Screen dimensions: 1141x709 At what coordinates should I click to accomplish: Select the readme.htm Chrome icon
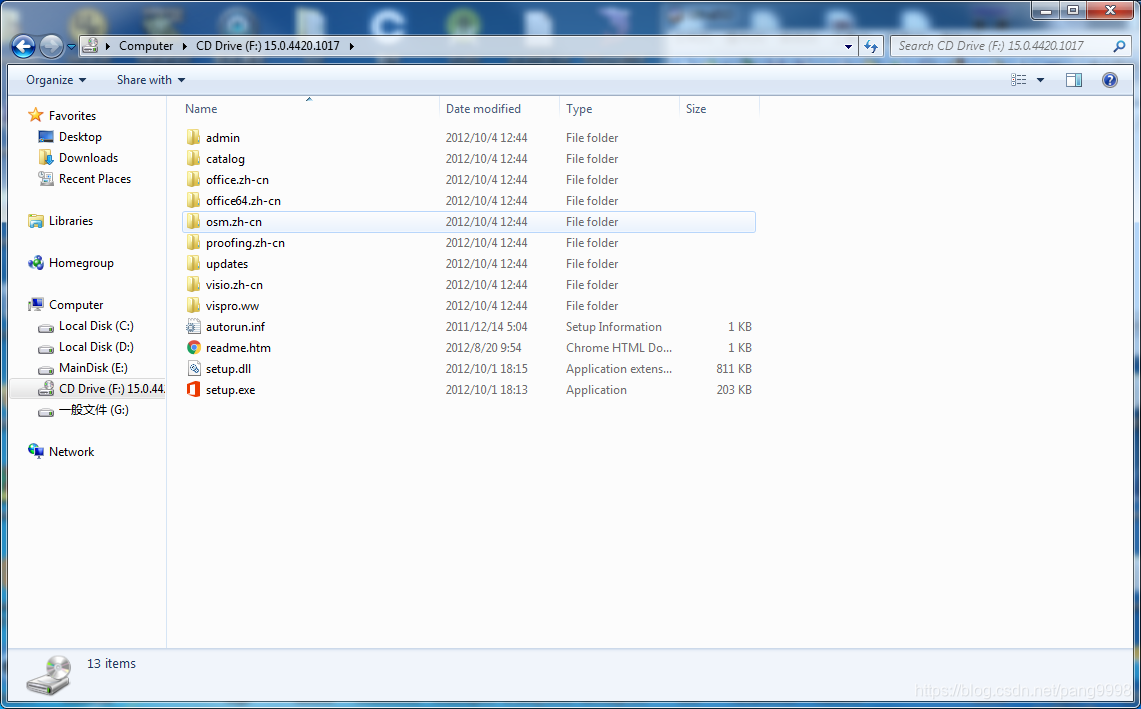193,348
